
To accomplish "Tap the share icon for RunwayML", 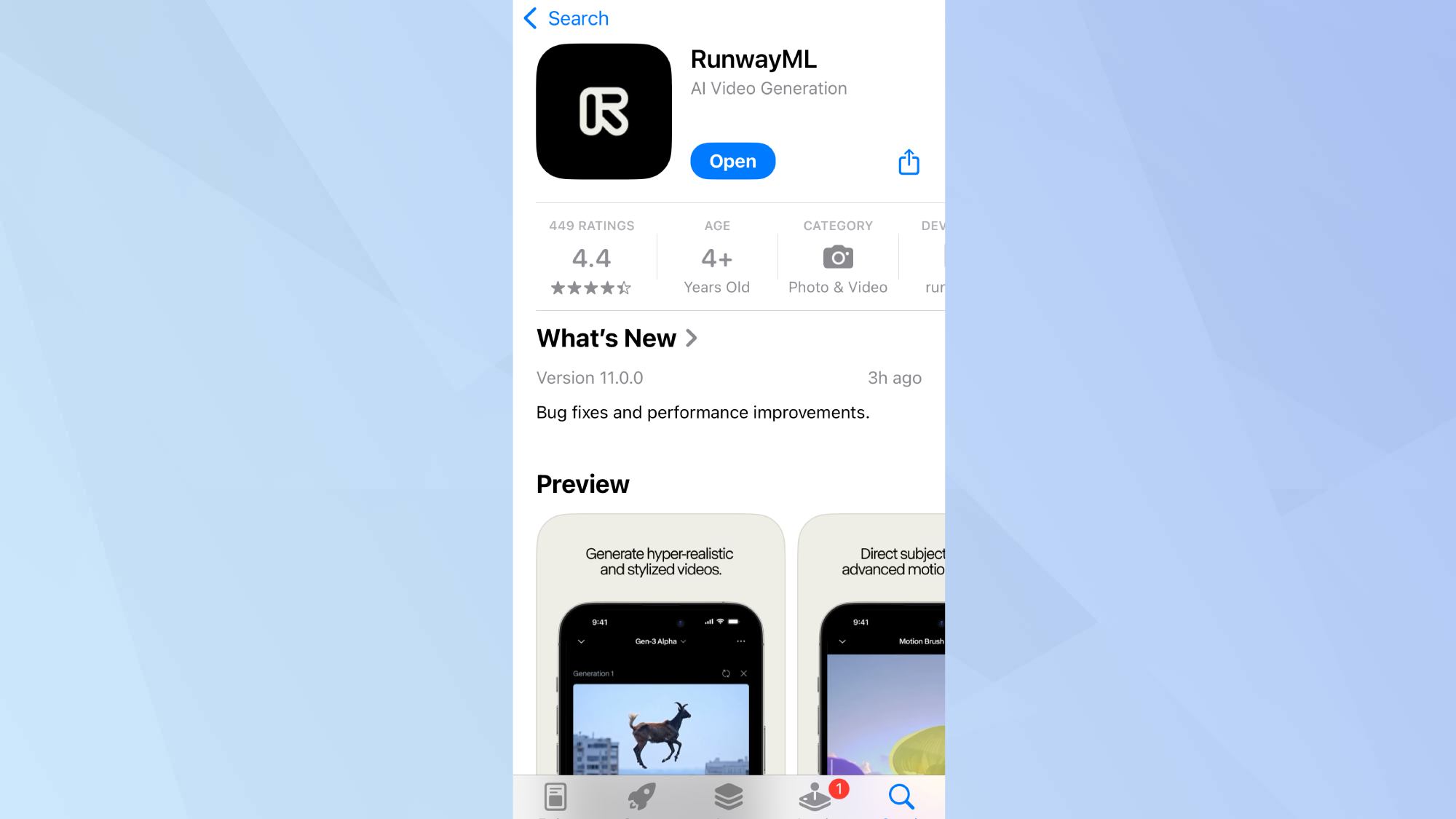I will tap(908, 161).
